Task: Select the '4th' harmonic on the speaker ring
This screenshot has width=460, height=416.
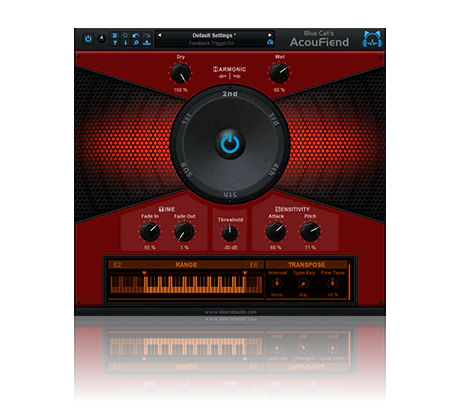Action: [273, 169]
